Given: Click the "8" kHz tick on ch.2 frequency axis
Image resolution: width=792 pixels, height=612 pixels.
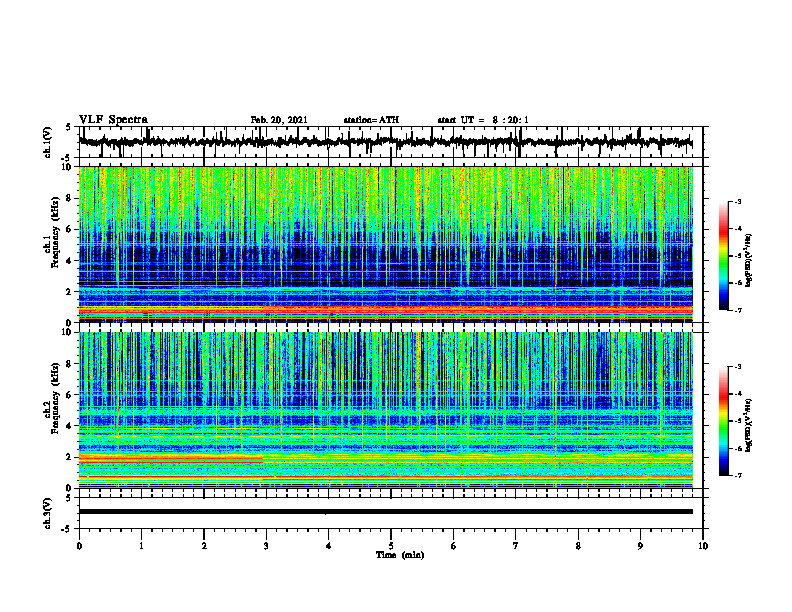Looking at the screenshot, I should [70, 364].
